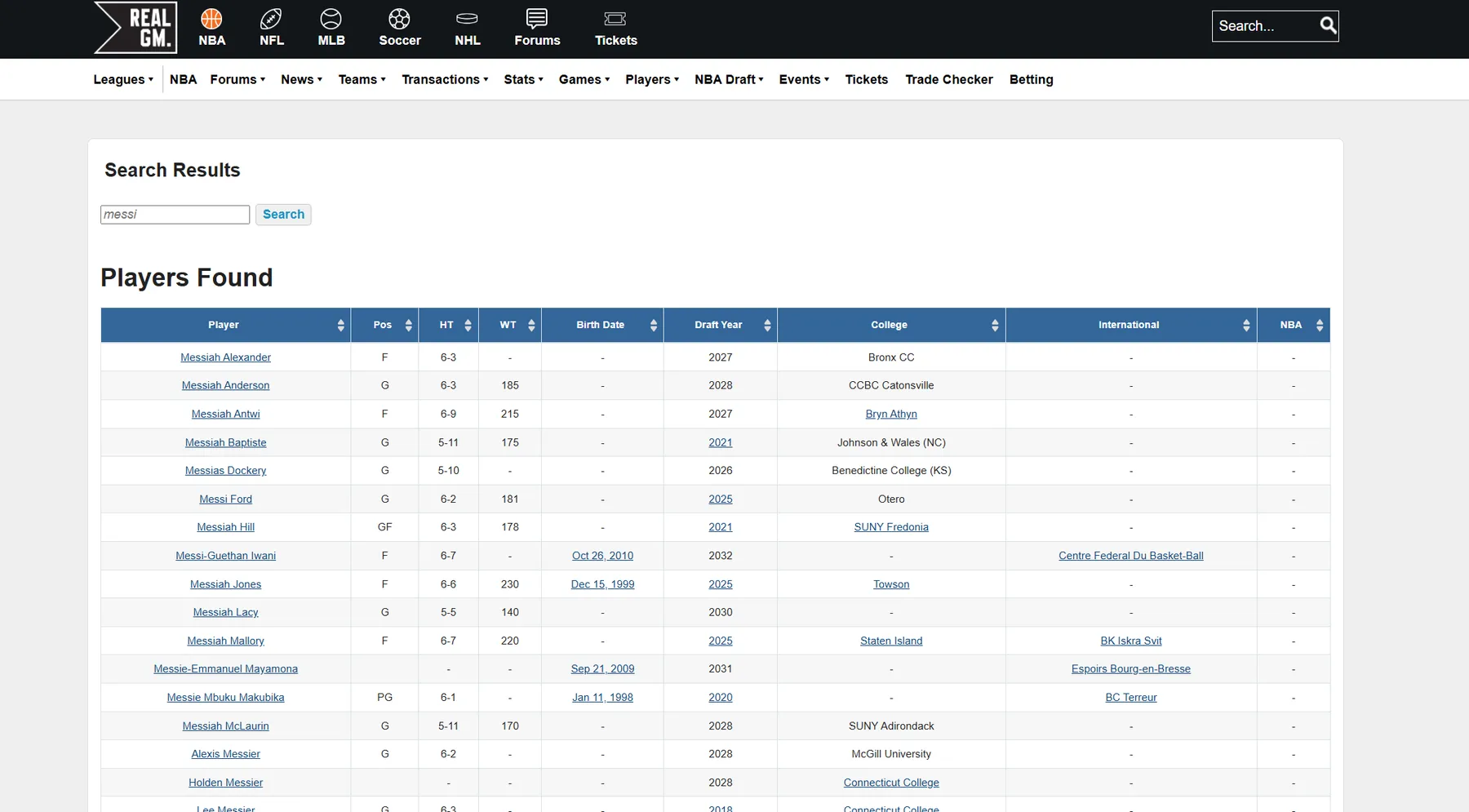Expand the Leagues dropdown menu
The image size is (1469, 812).
[123, 80]
